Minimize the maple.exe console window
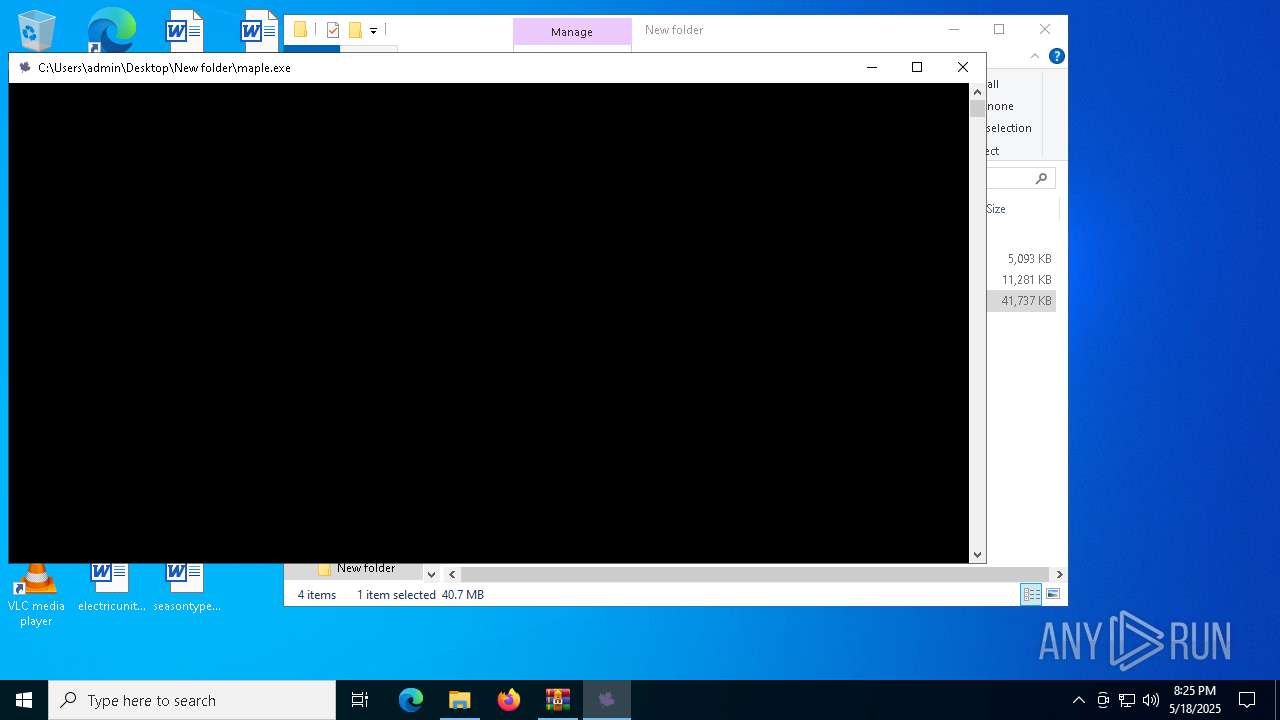The height and width of the screenshot is (720, 1280). coord(871,67)
